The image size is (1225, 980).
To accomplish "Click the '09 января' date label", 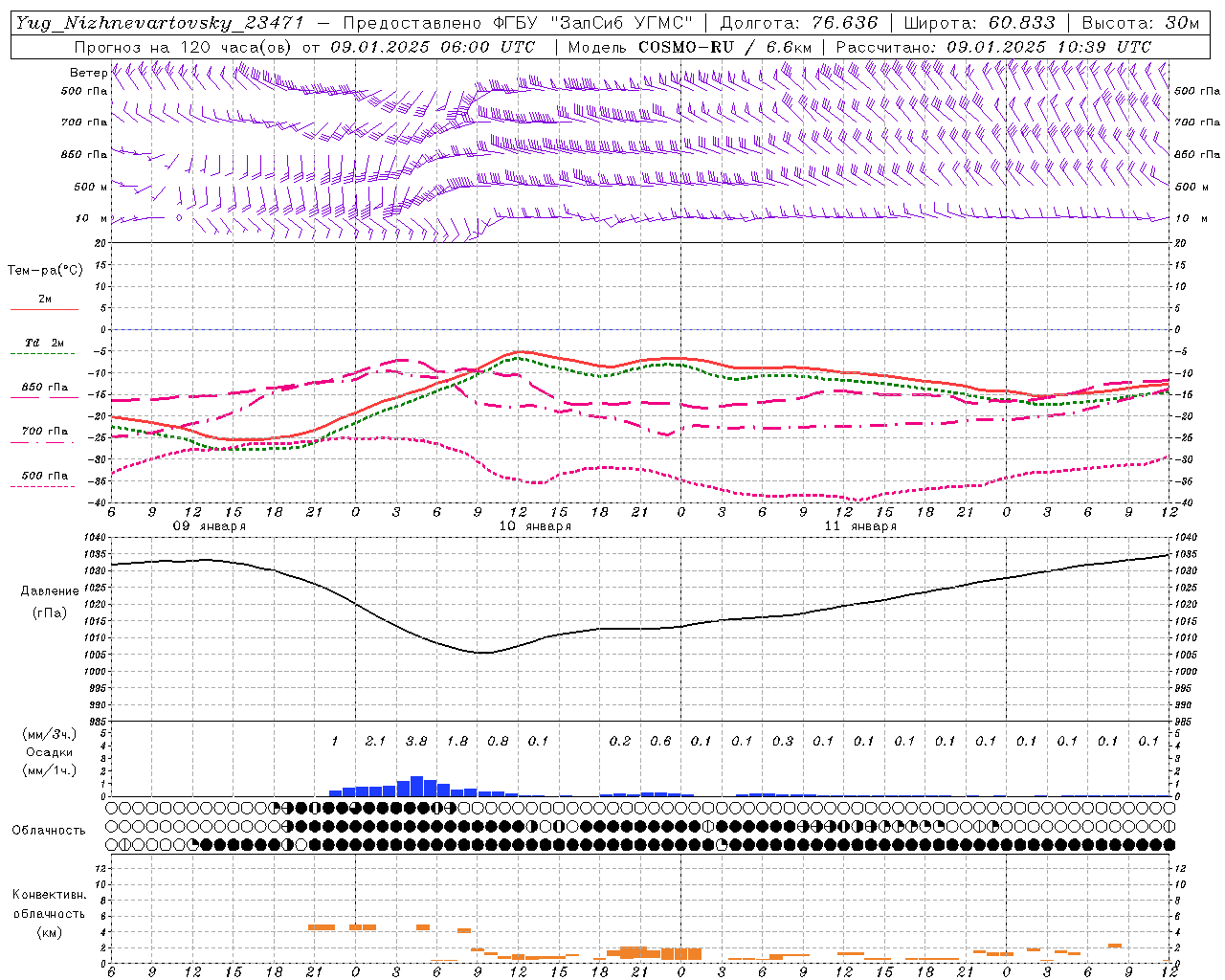I will coord(209,526).
